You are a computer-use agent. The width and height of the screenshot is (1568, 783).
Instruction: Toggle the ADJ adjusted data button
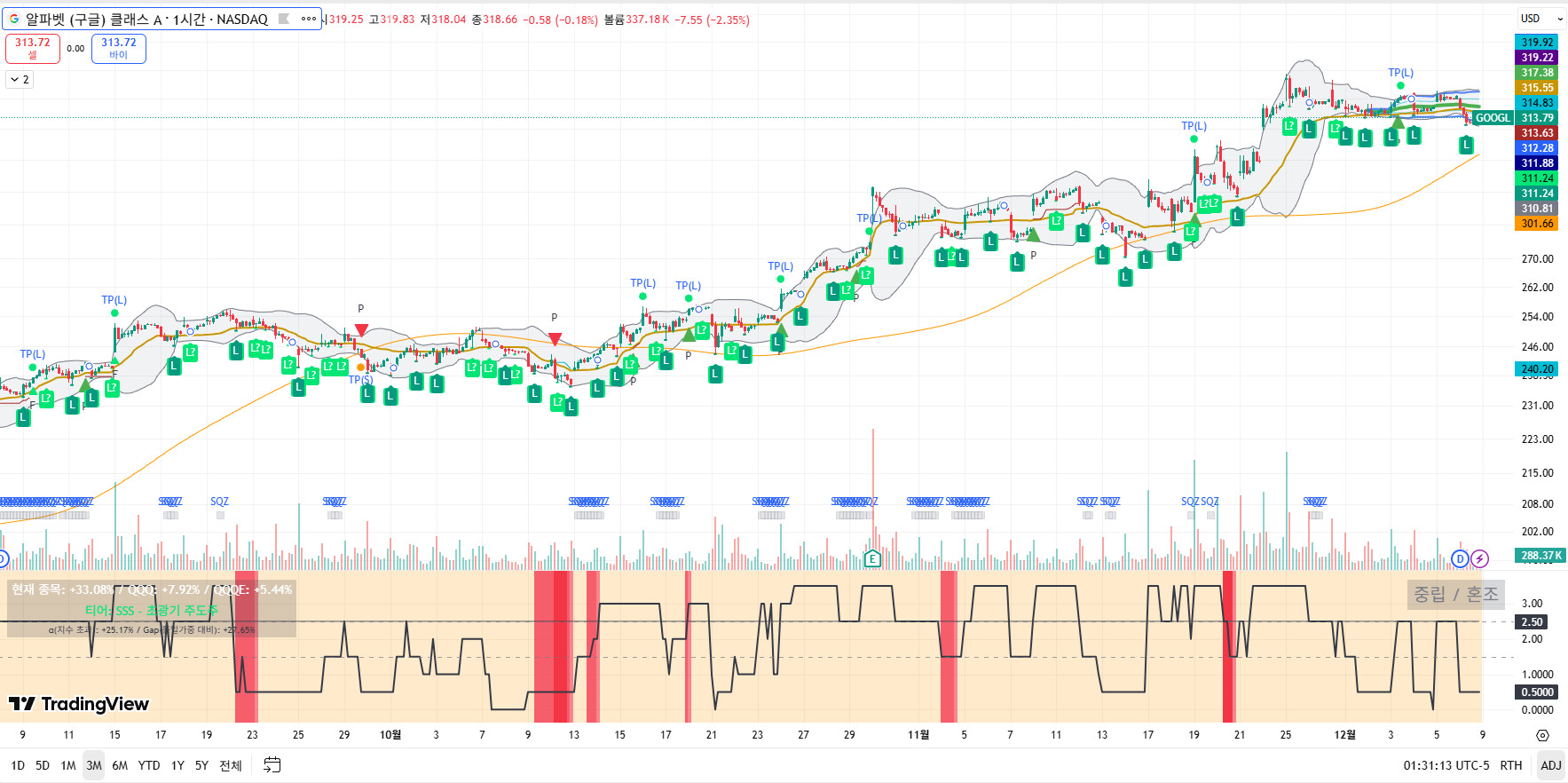point(1550,765)
